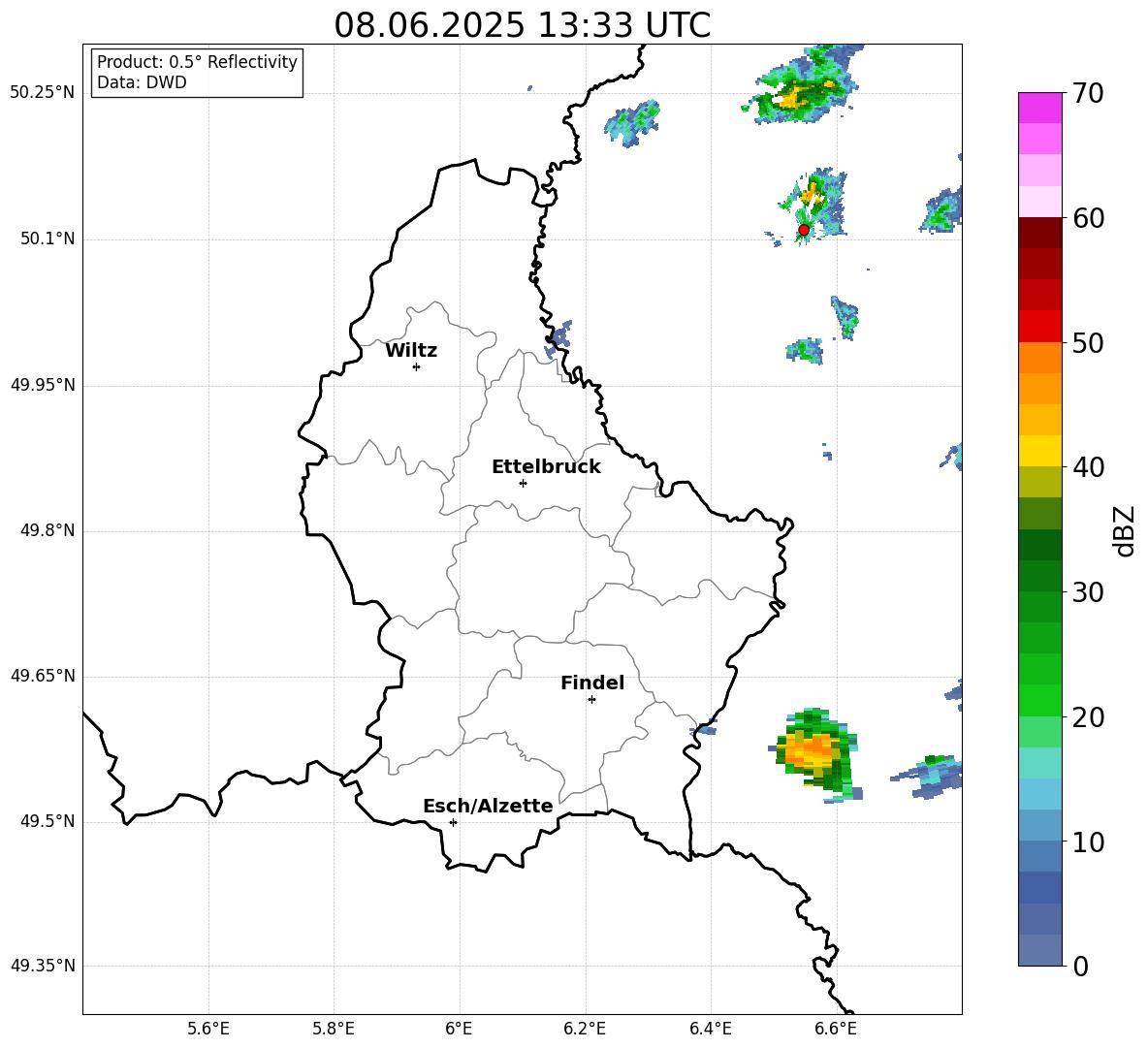1148x1048 pixels.
Task: Click the 10 tick label on the colorbar
Action: click(1088, 842)
